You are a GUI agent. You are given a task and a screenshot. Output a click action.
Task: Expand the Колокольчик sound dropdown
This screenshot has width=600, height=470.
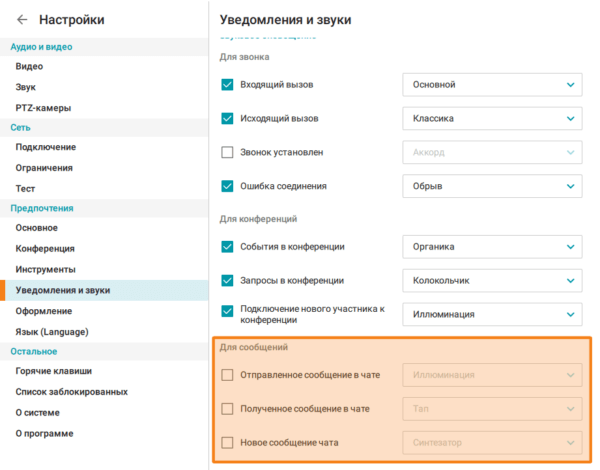tap(491, 281)
